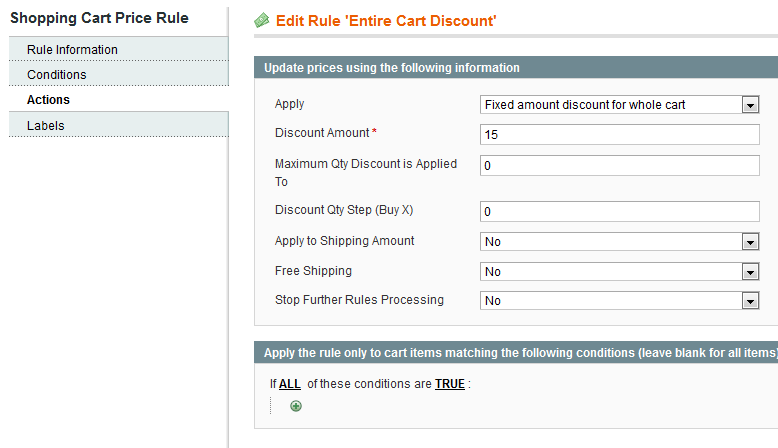The image size is (778, 448).
Task: Focus the Maximum Qty Discount field
Action: coord(620,166)
